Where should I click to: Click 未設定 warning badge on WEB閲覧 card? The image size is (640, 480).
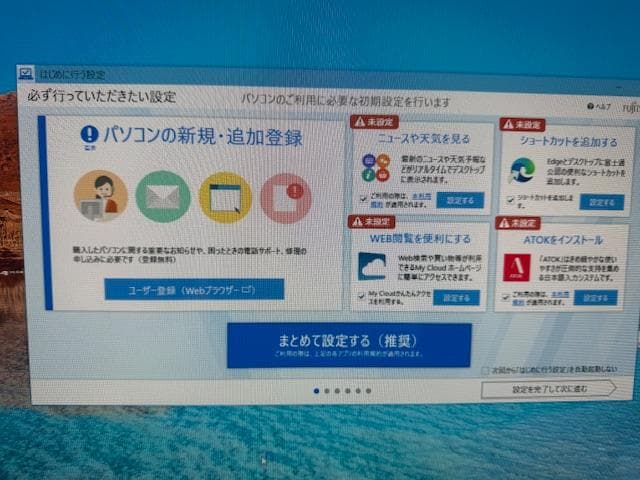371,222
